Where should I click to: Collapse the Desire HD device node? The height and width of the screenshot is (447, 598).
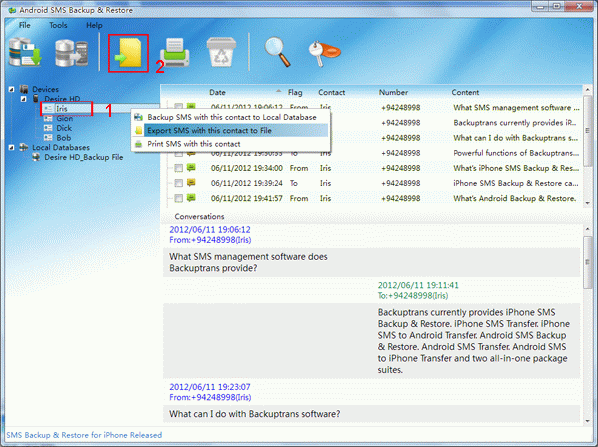click(x=24, y=99)
